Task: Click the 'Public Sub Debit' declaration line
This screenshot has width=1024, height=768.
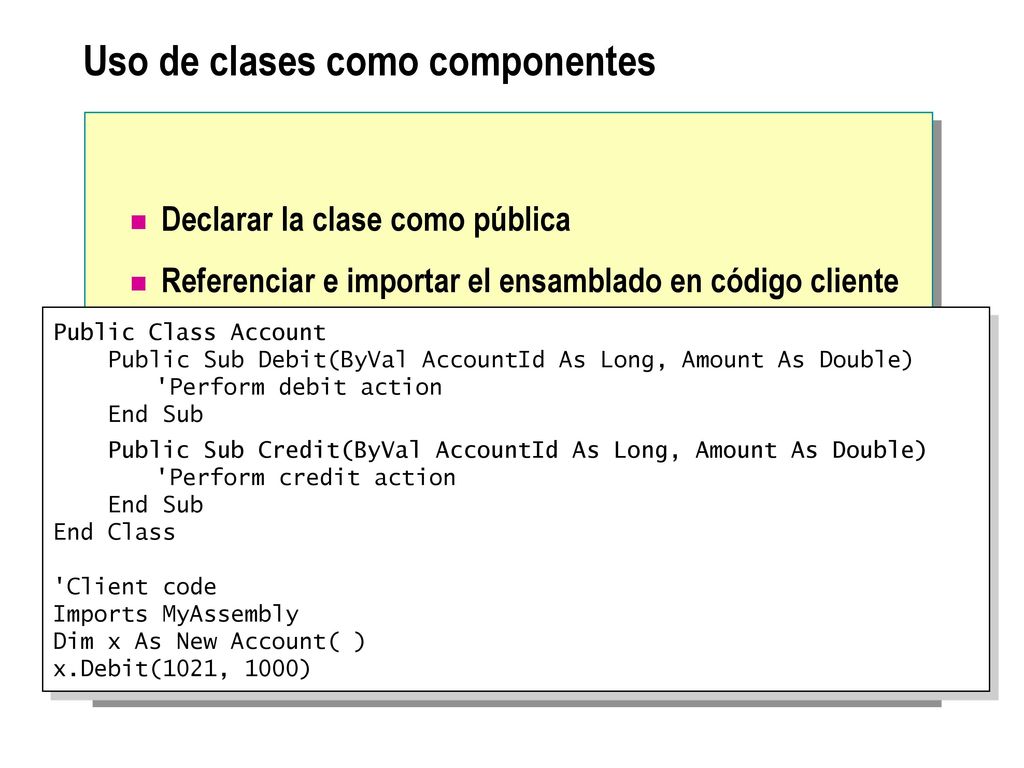Action: (x=510, y=359)
